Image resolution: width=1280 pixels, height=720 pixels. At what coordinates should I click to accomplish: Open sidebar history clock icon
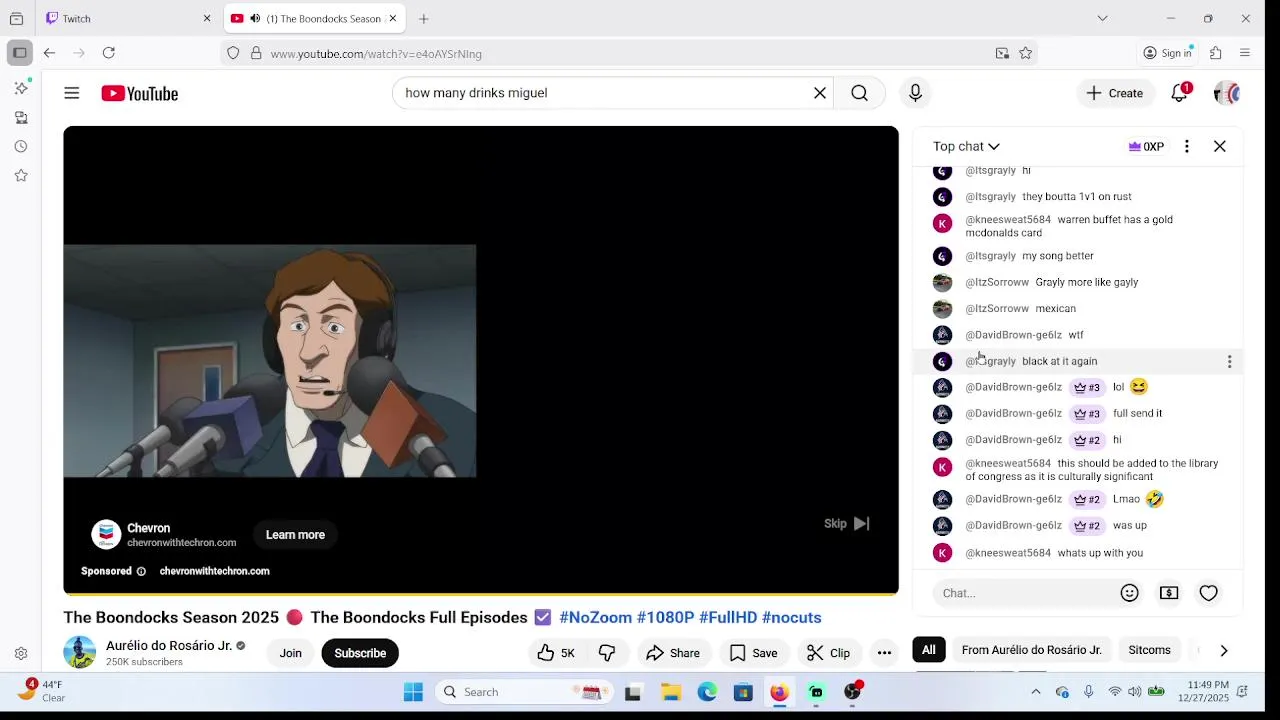[x=21, y=146]
